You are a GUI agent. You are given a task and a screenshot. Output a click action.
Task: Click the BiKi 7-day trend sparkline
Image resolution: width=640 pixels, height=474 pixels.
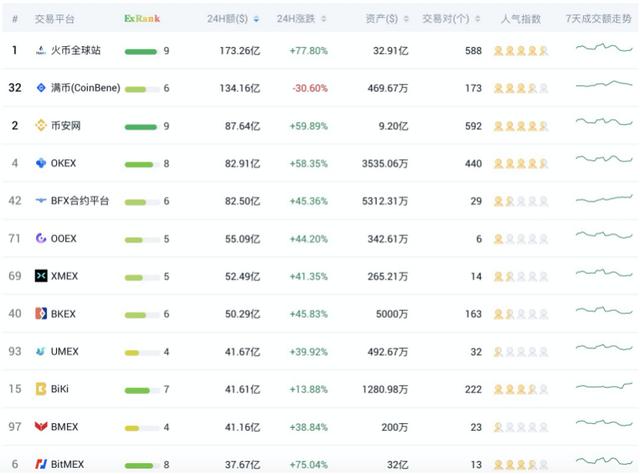604,385
